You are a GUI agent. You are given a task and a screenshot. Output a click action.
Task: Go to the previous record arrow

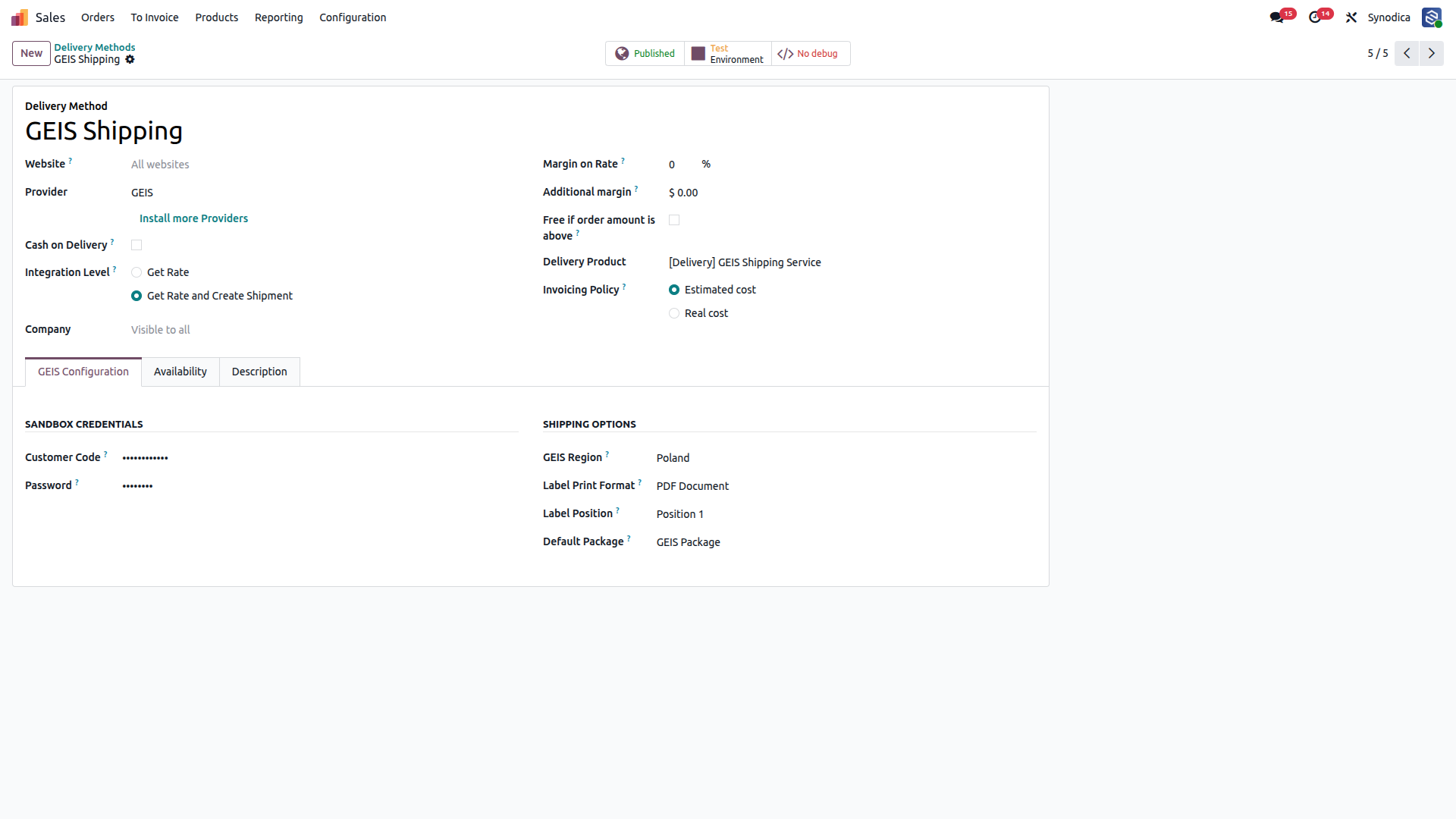(x=1407, y=53)
